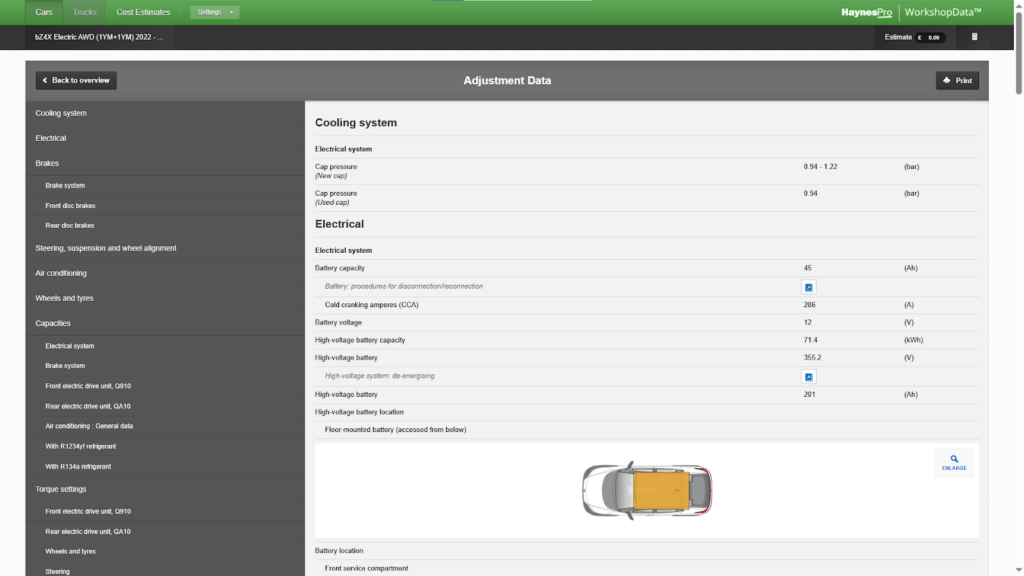This screenshot has width=1024, height=576.
Task: Print the adjustment data
Action: (x=957, y=80)
